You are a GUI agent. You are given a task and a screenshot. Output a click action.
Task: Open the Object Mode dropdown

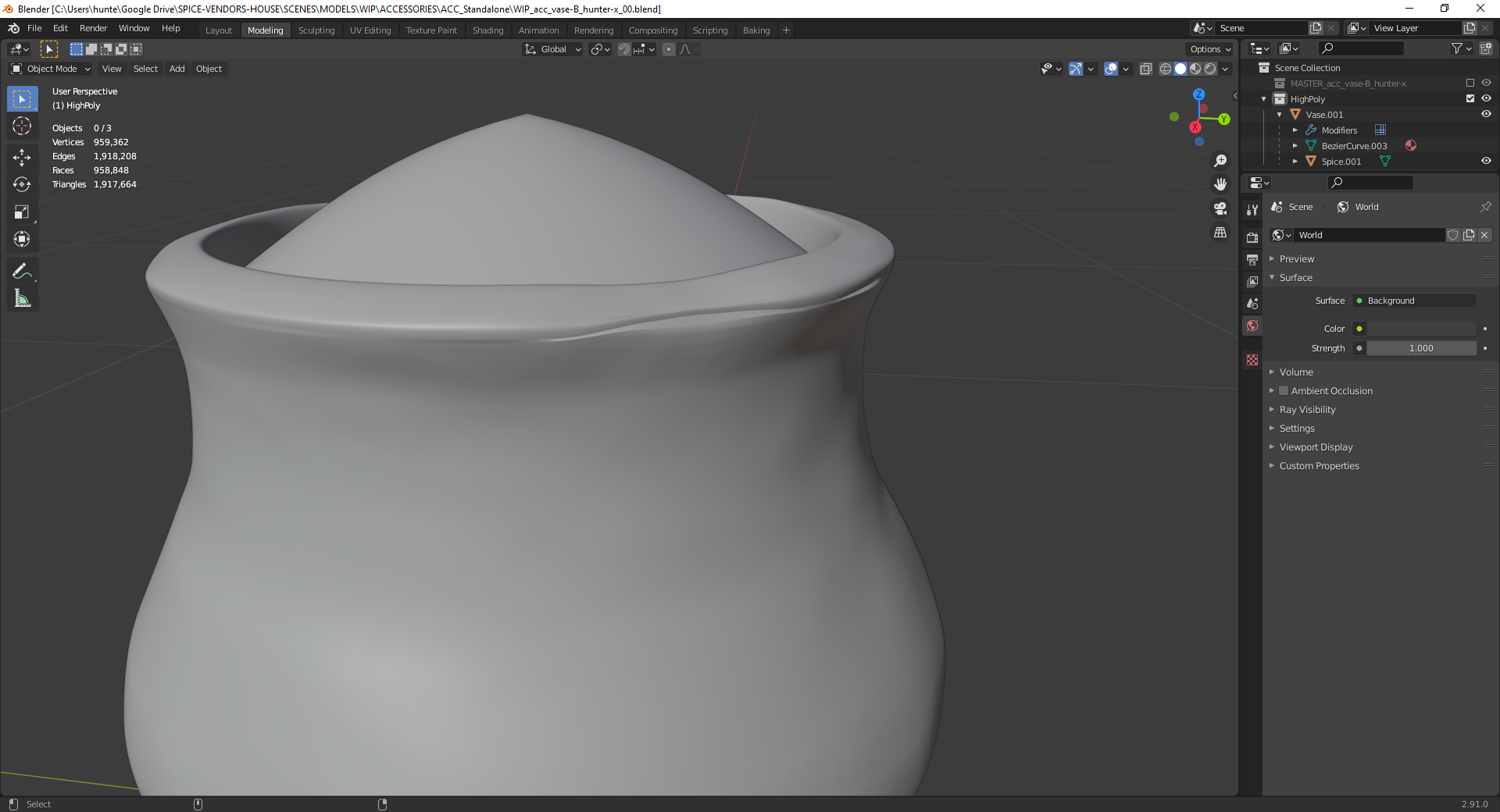(51, 69)
